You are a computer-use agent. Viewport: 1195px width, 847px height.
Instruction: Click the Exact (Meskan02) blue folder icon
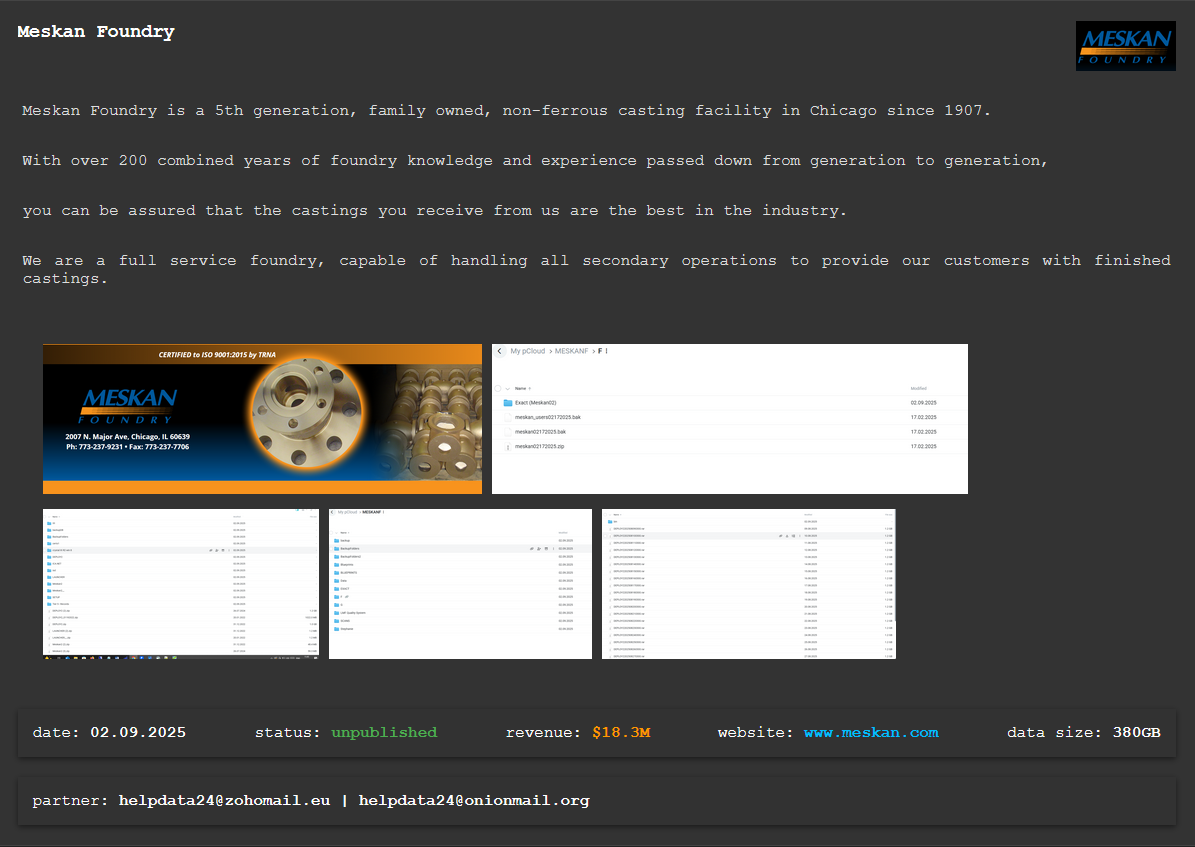pos(508,403)
